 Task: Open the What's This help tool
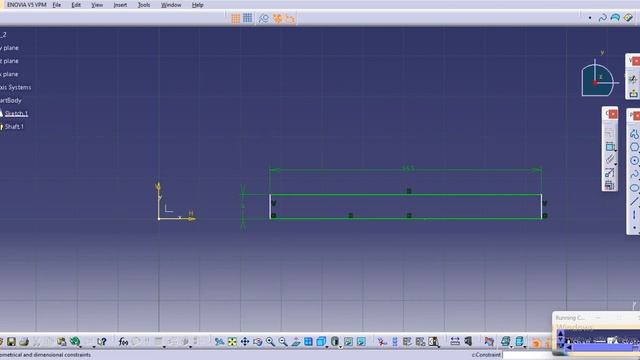click(102, 342)
